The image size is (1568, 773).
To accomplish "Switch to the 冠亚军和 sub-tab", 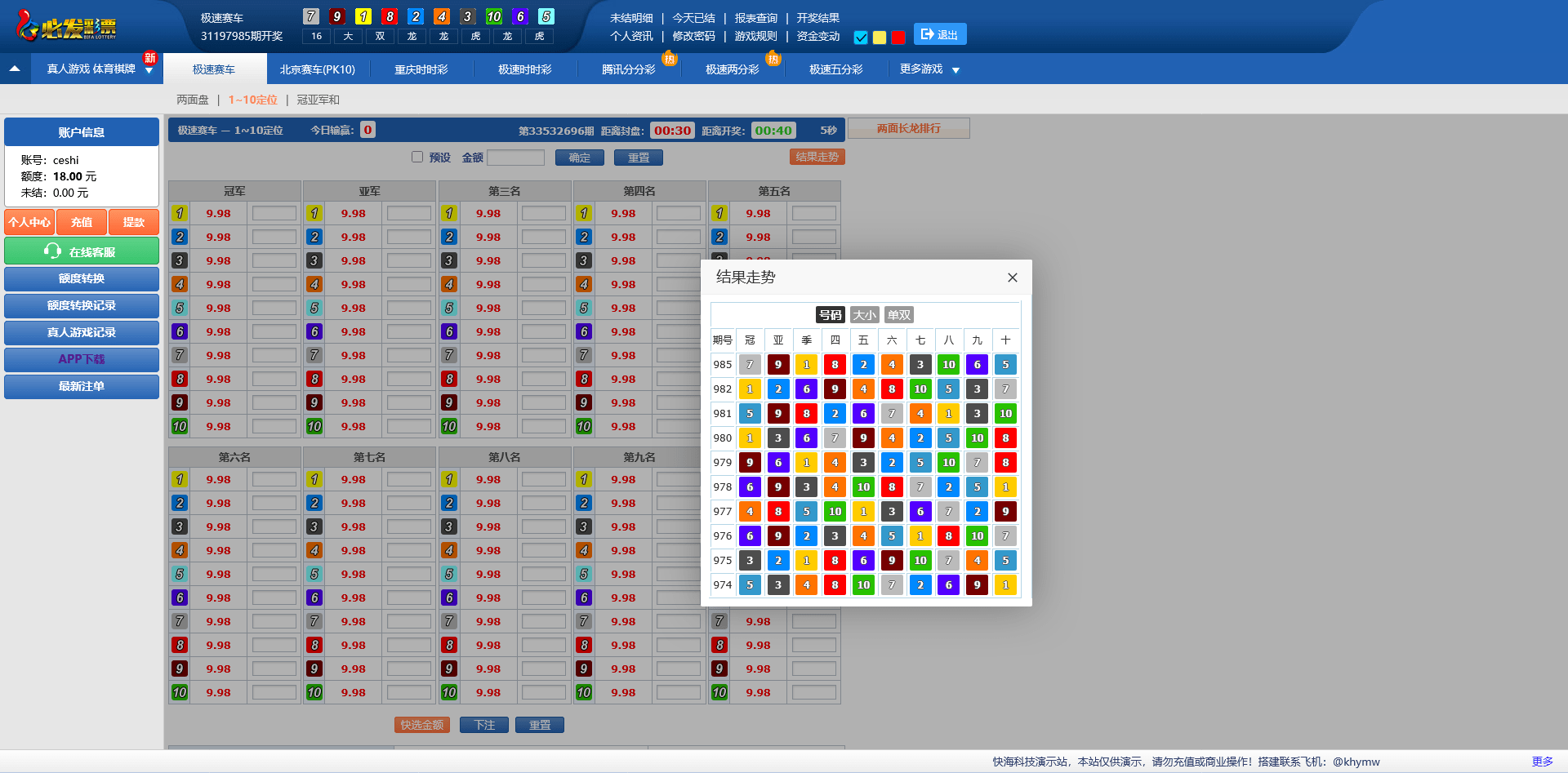I will pos(318,100).
